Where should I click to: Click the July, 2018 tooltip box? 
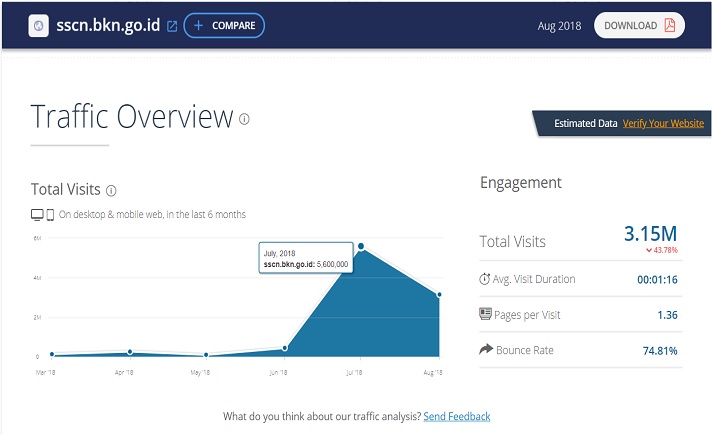point(306,258)
